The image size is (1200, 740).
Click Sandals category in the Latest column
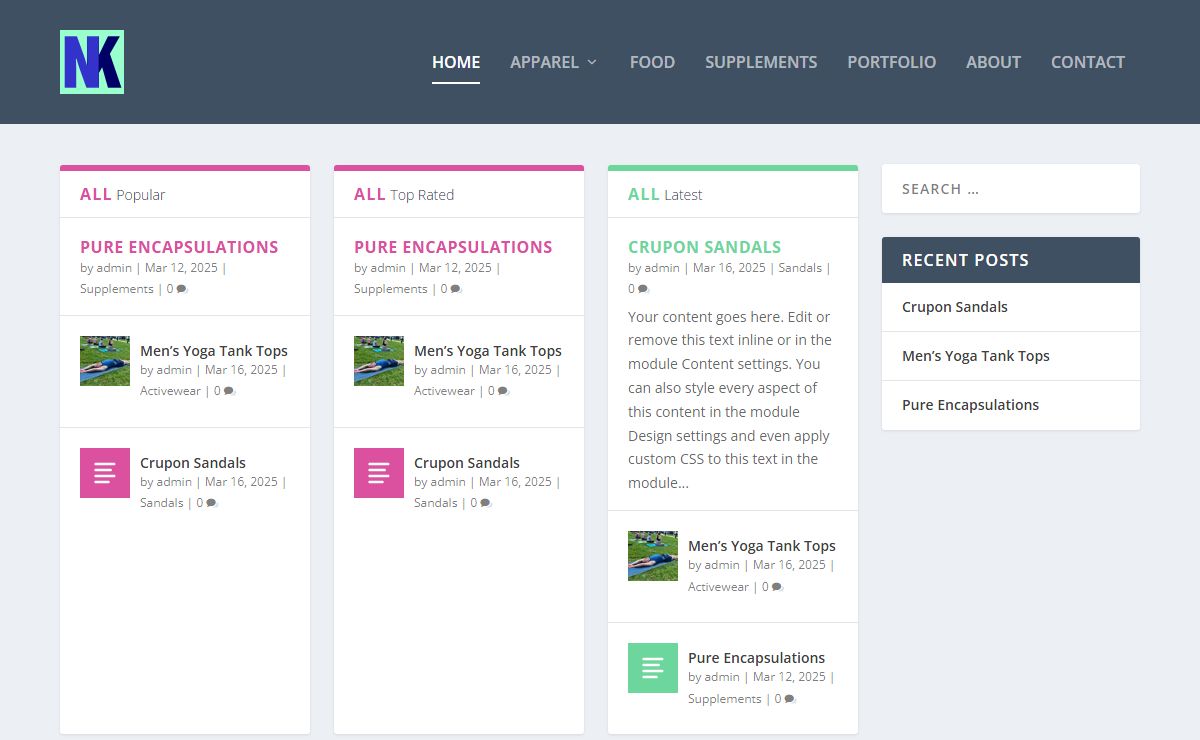click(800, 268)
